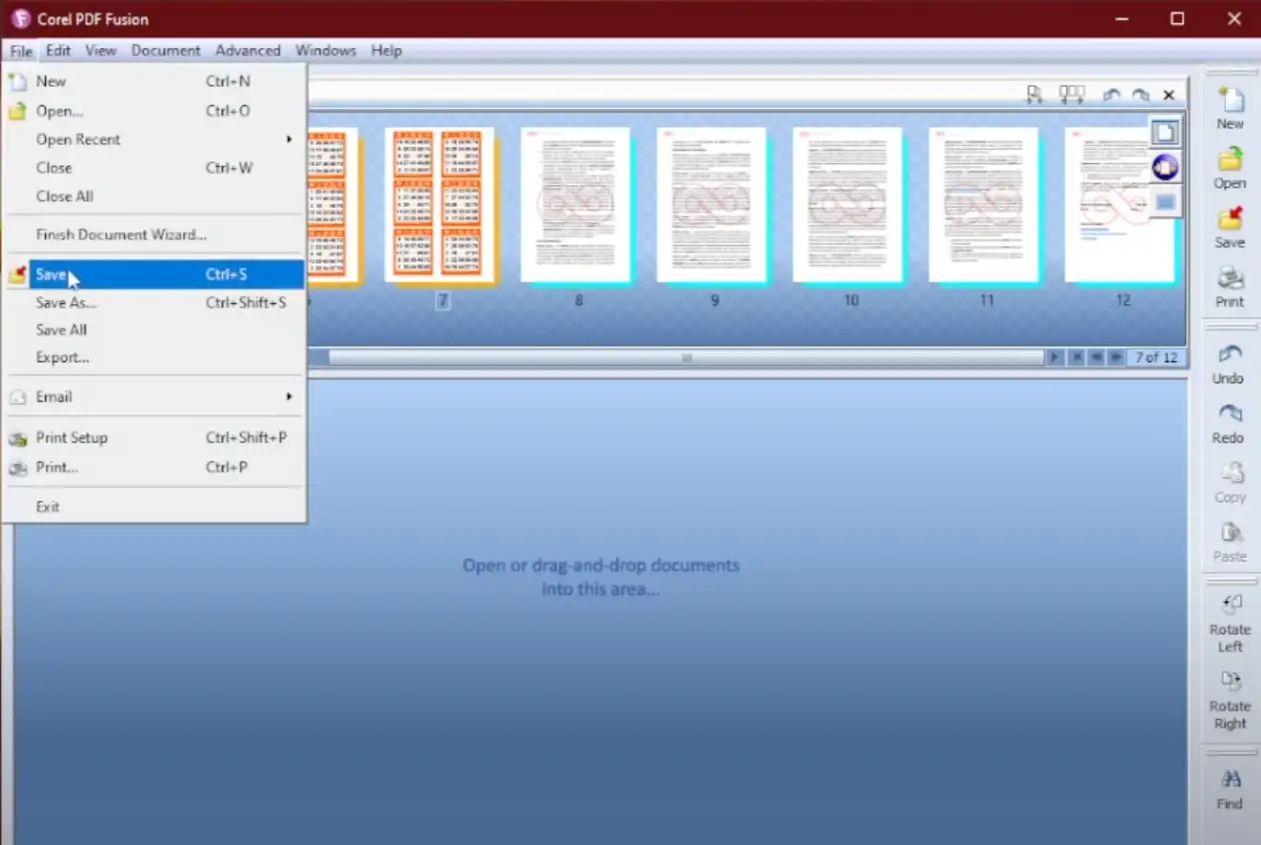This screenshot has width=1261, height=845.
Task: Open the Find binoculars tool
Action: (1230, 780)
